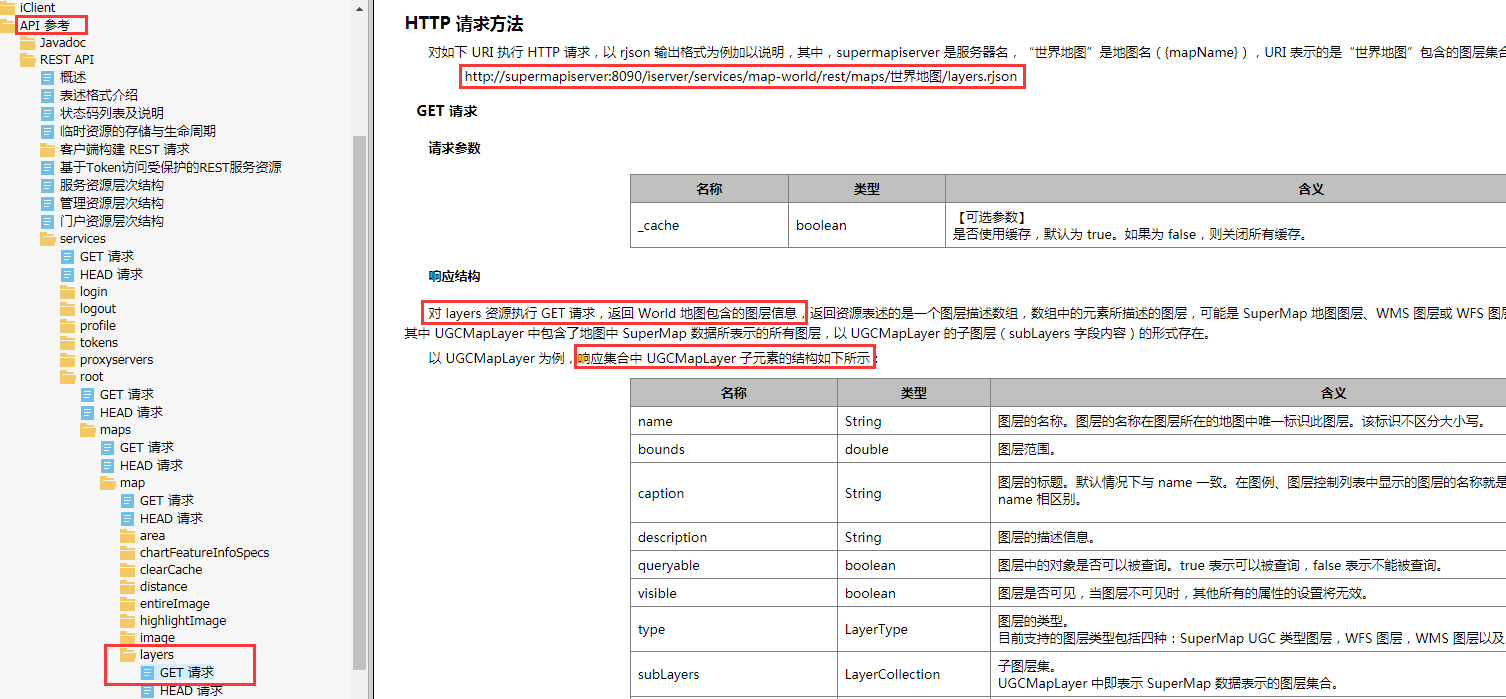Viewport: 1506px width, 699px height.
Task: Click the bounds field name cell
Action: (733, 449)
